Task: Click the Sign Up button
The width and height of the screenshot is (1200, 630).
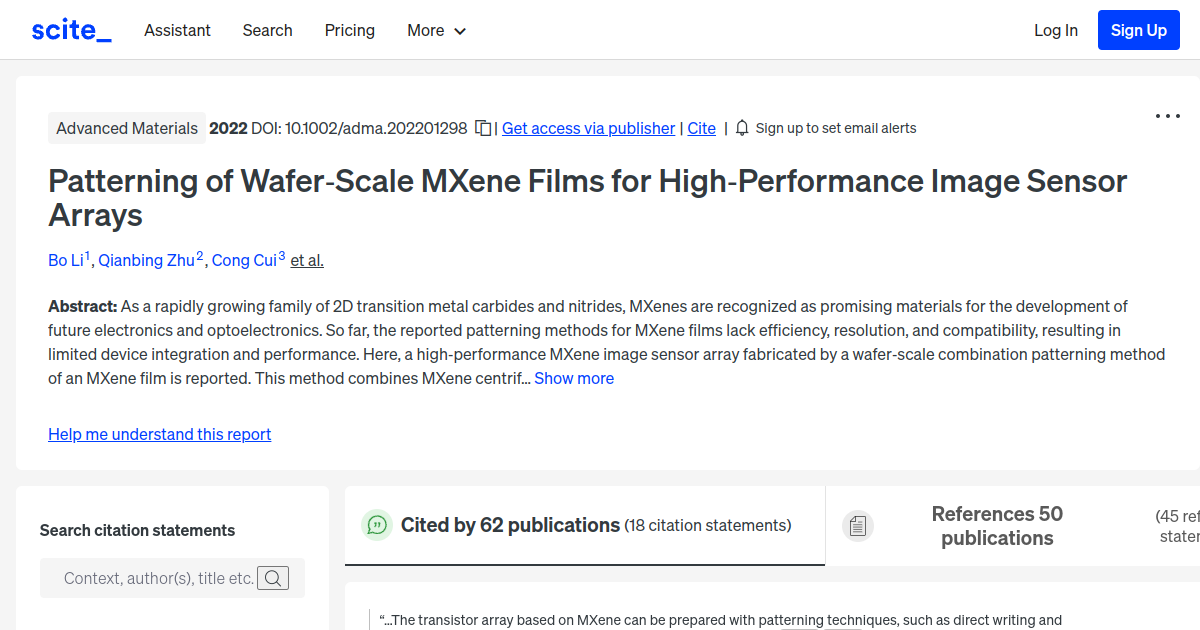Action: tap(1138, 29)
